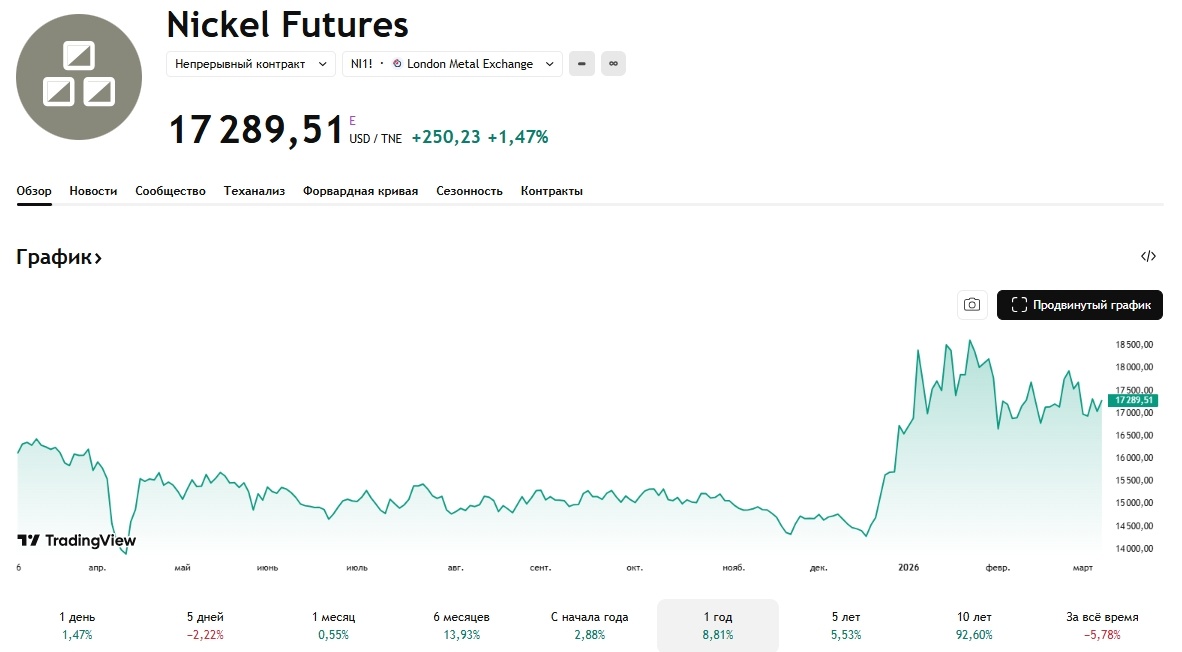The height and width of the screenshot is (652, 1182).
Task: Switch to the Новости tab
Action: click(x=93, y=191)
